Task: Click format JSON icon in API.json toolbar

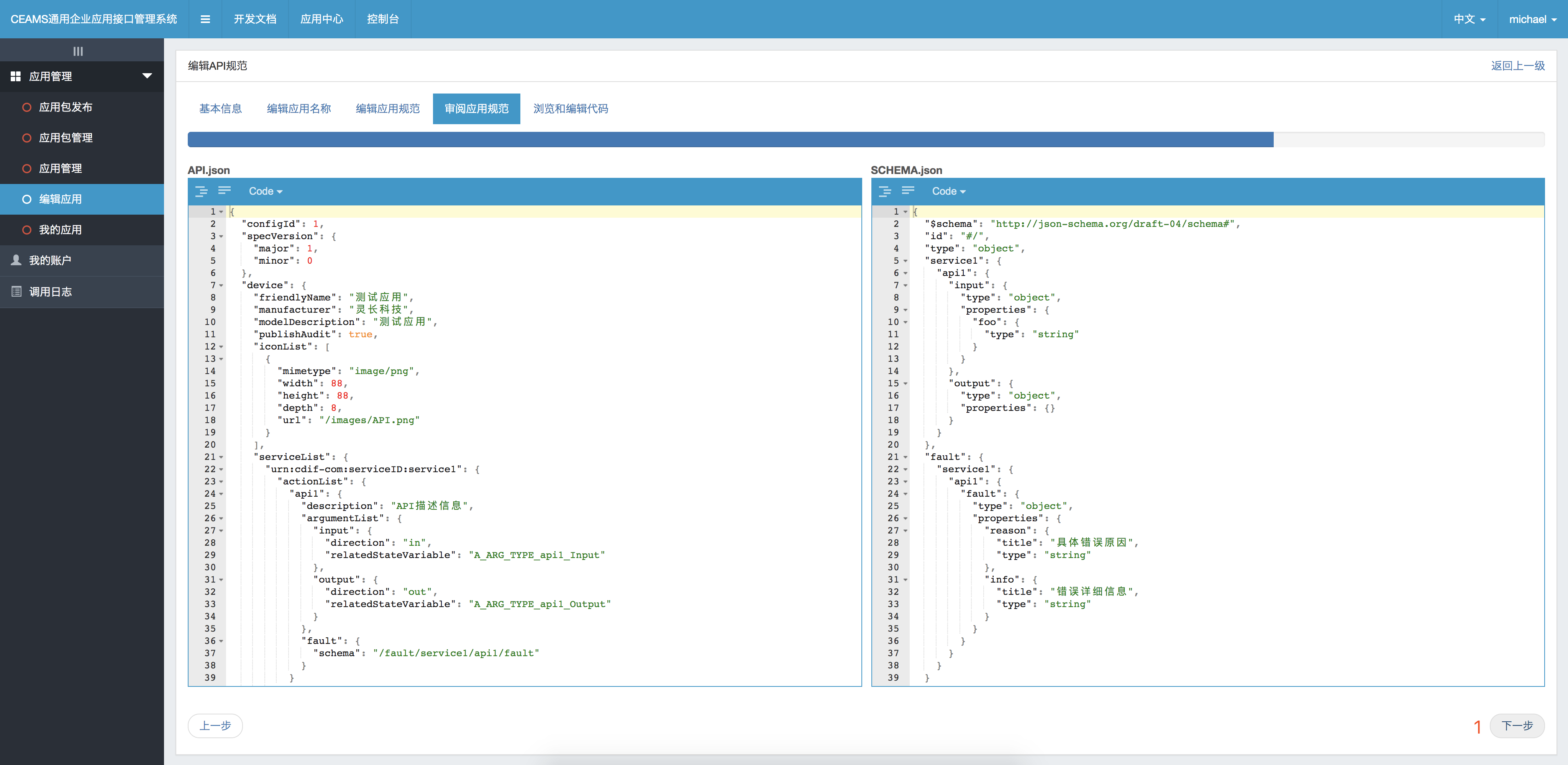Action: click(x=202, y=191)
